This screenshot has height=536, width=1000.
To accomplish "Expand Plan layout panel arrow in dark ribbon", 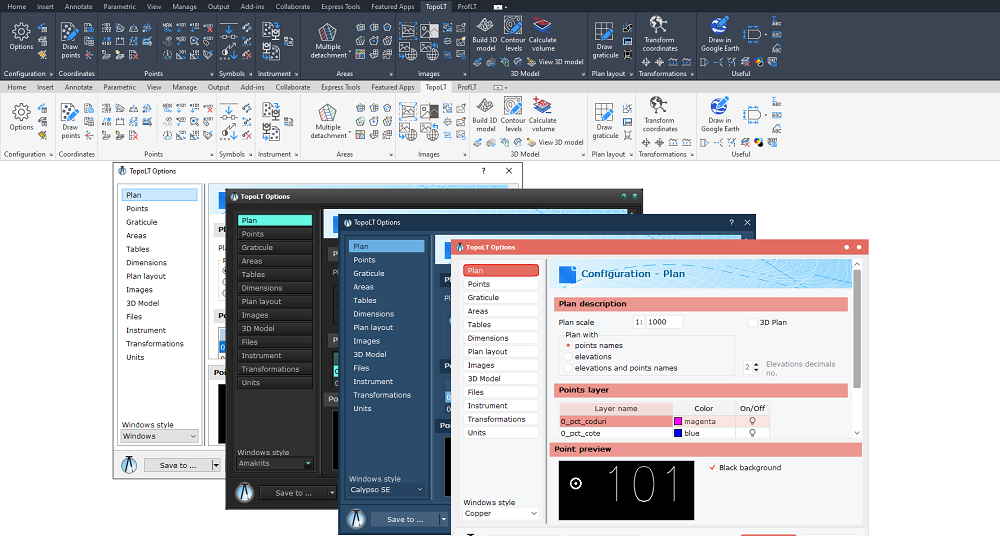I will (631, 74).
